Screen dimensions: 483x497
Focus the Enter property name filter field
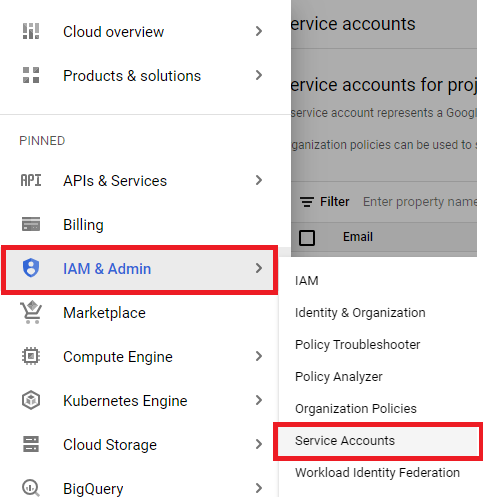(420, 202)
